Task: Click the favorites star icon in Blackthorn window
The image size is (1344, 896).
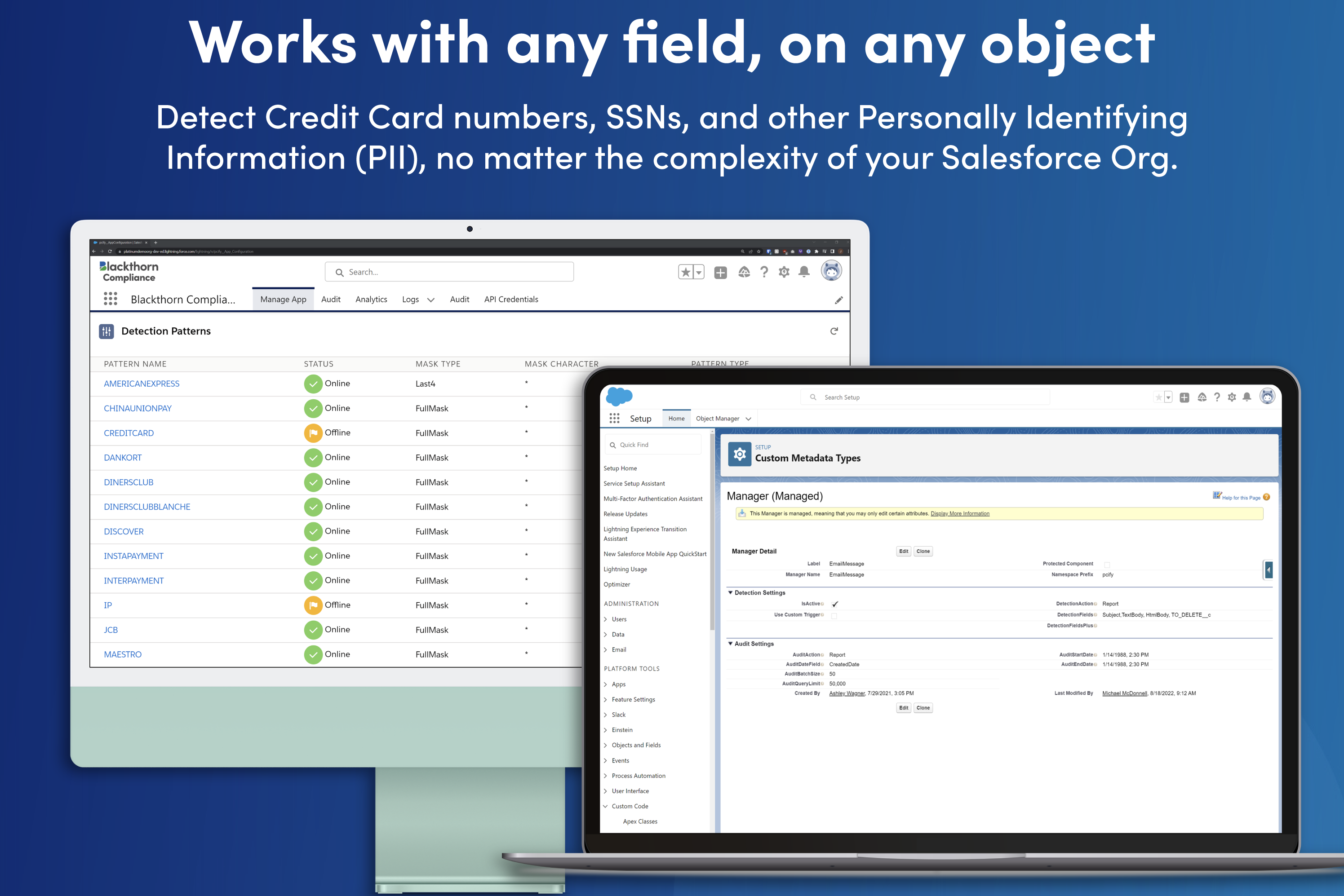Action: tap(685, 273)
